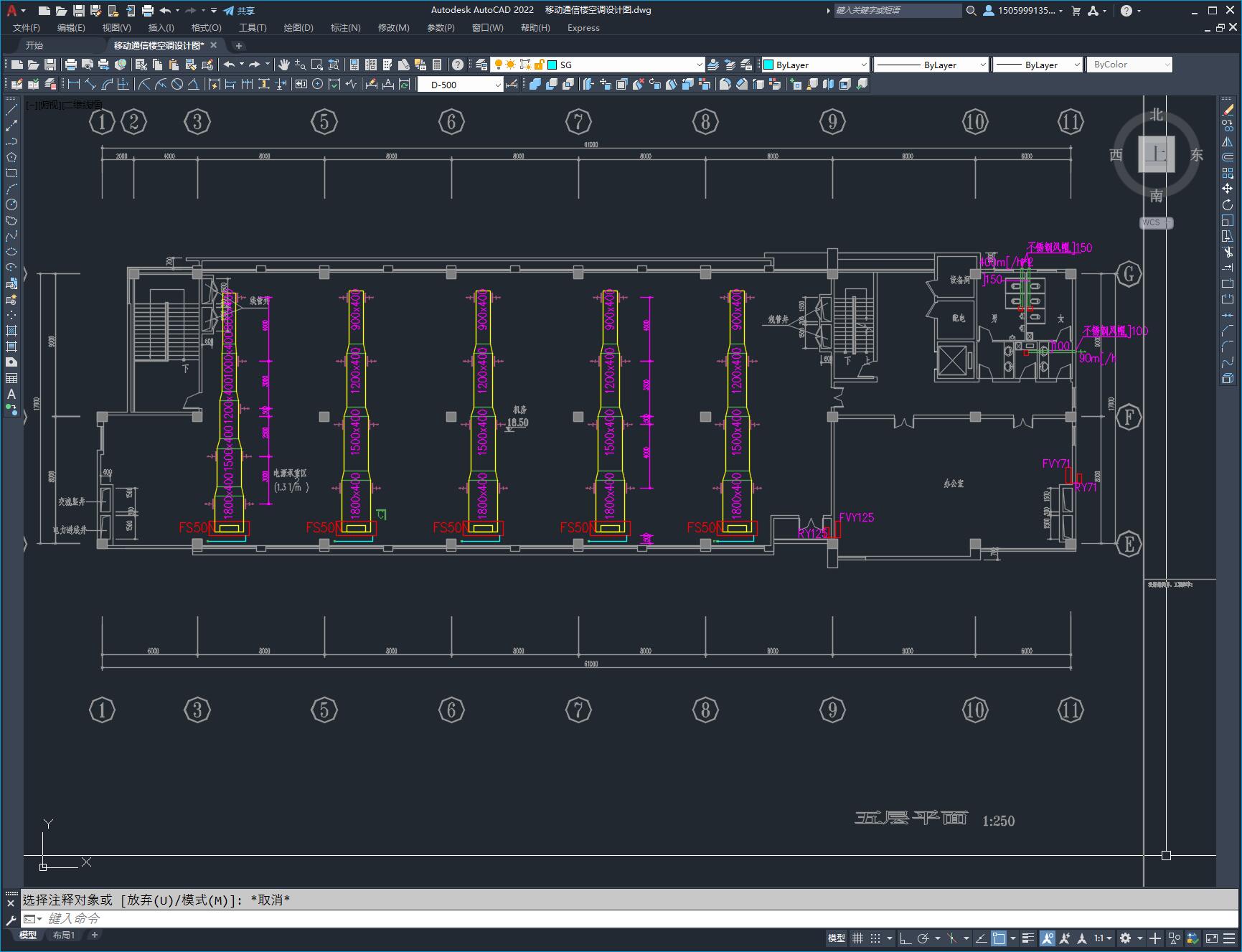The image size is (1242, 952).
Task: Select the Multiline Text tool
Action: tap(11, 394)
